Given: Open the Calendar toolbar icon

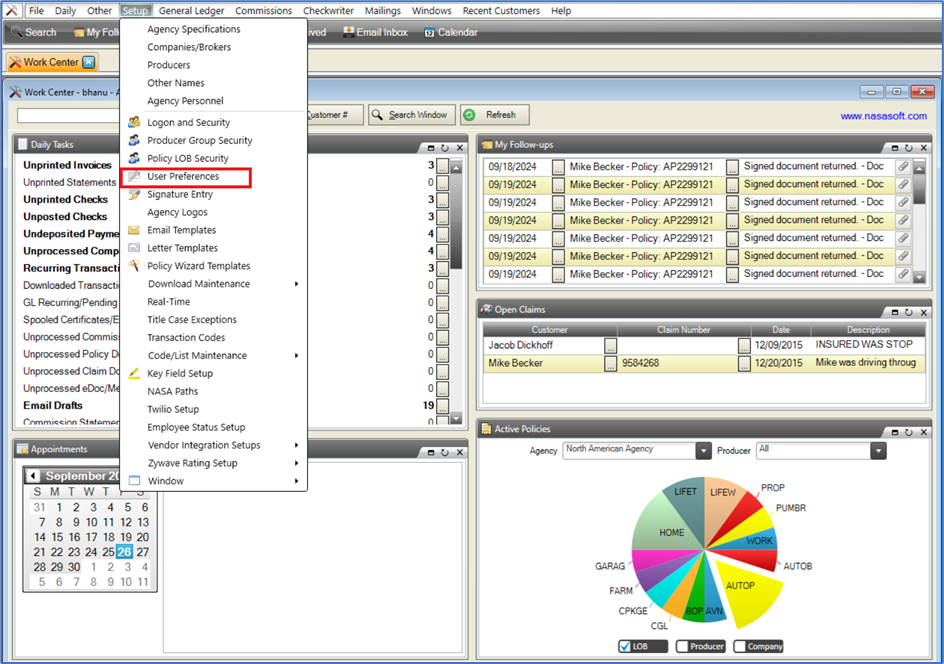Looking at the screenshot, I should click(430, 32).
